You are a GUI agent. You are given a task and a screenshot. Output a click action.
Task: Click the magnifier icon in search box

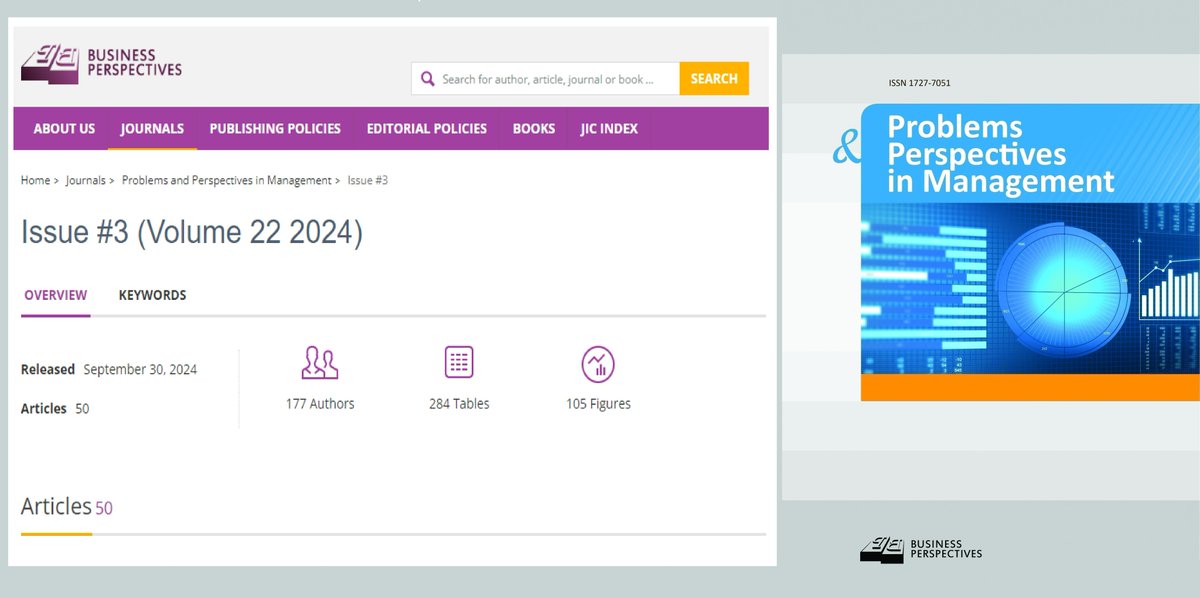428,79
